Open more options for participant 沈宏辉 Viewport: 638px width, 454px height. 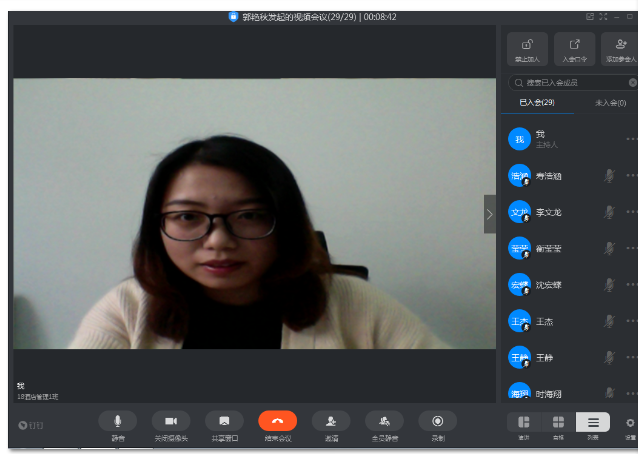(x=630, y=285)
